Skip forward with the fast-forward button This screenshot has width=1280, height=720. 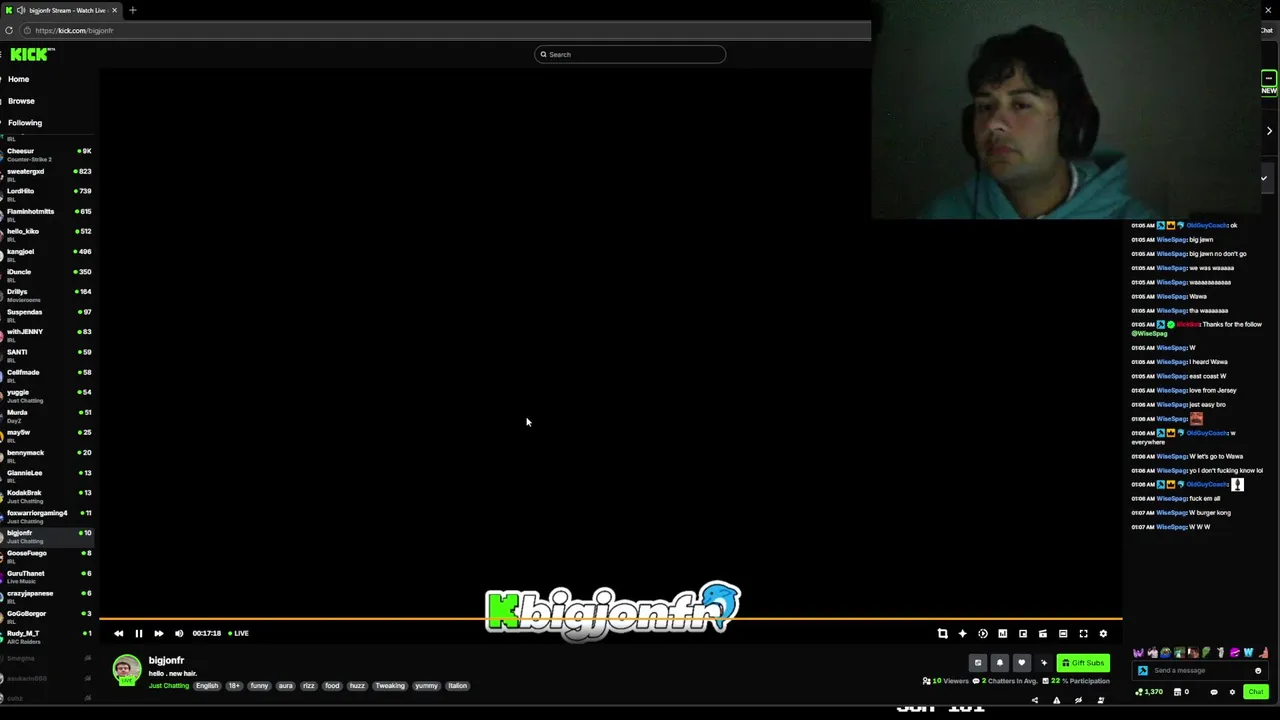(159, 633)
